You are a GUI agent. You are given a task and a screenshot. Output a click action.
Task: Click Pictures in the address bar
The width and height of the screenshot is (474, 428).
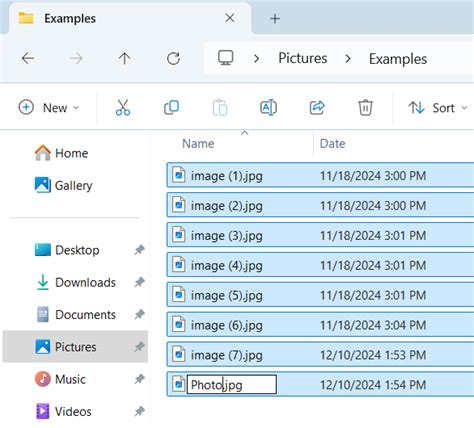pos(303,58)
